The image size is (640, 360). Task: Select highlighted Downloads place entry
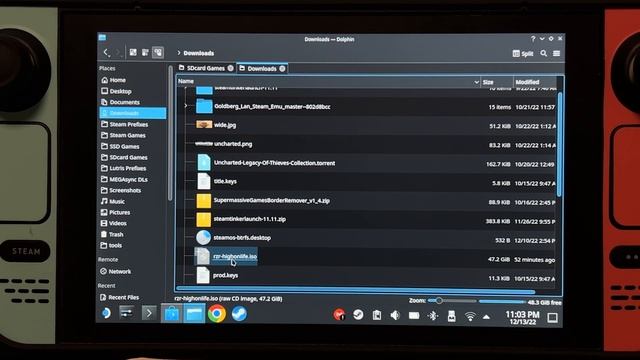coord(133,113)
